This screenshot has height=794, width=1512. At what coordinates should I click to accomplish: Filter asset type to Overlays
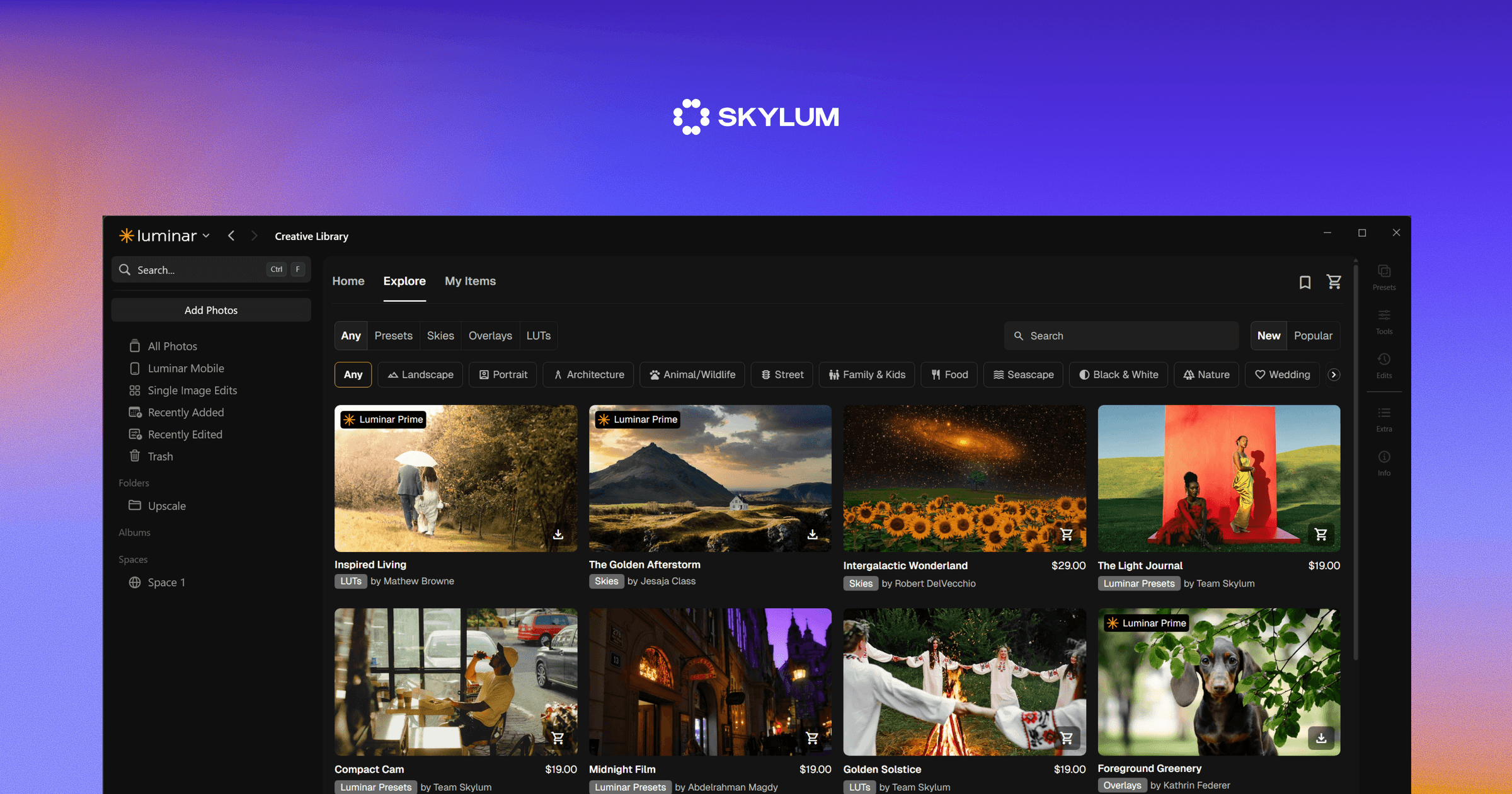[490, 336]
